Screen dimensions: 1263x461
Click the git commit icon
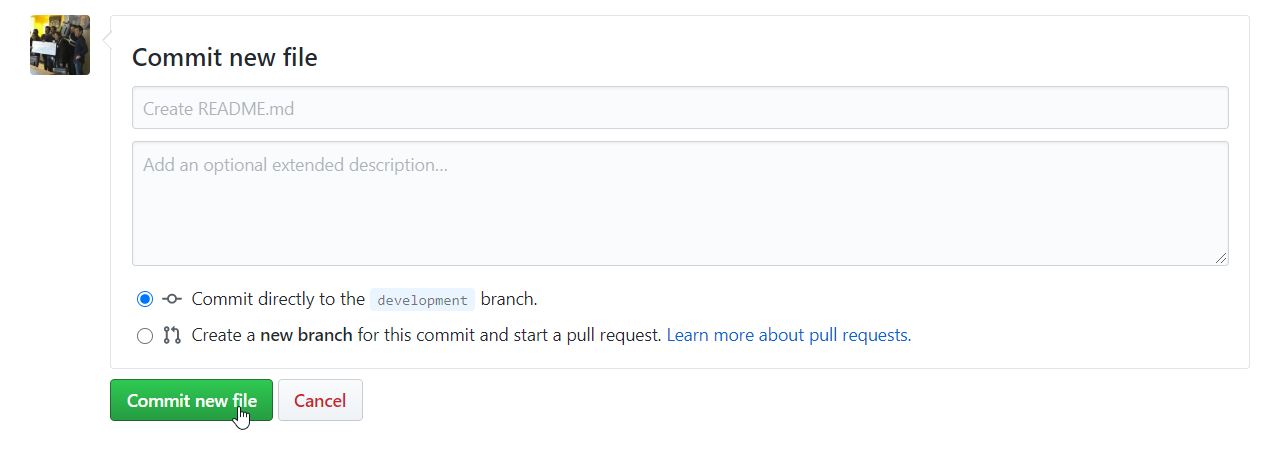coord(172,299)
